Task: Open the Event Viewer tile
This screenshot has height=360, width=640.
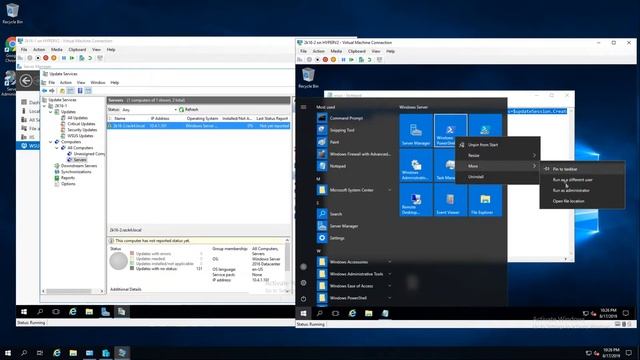Action: pos(450,200)
